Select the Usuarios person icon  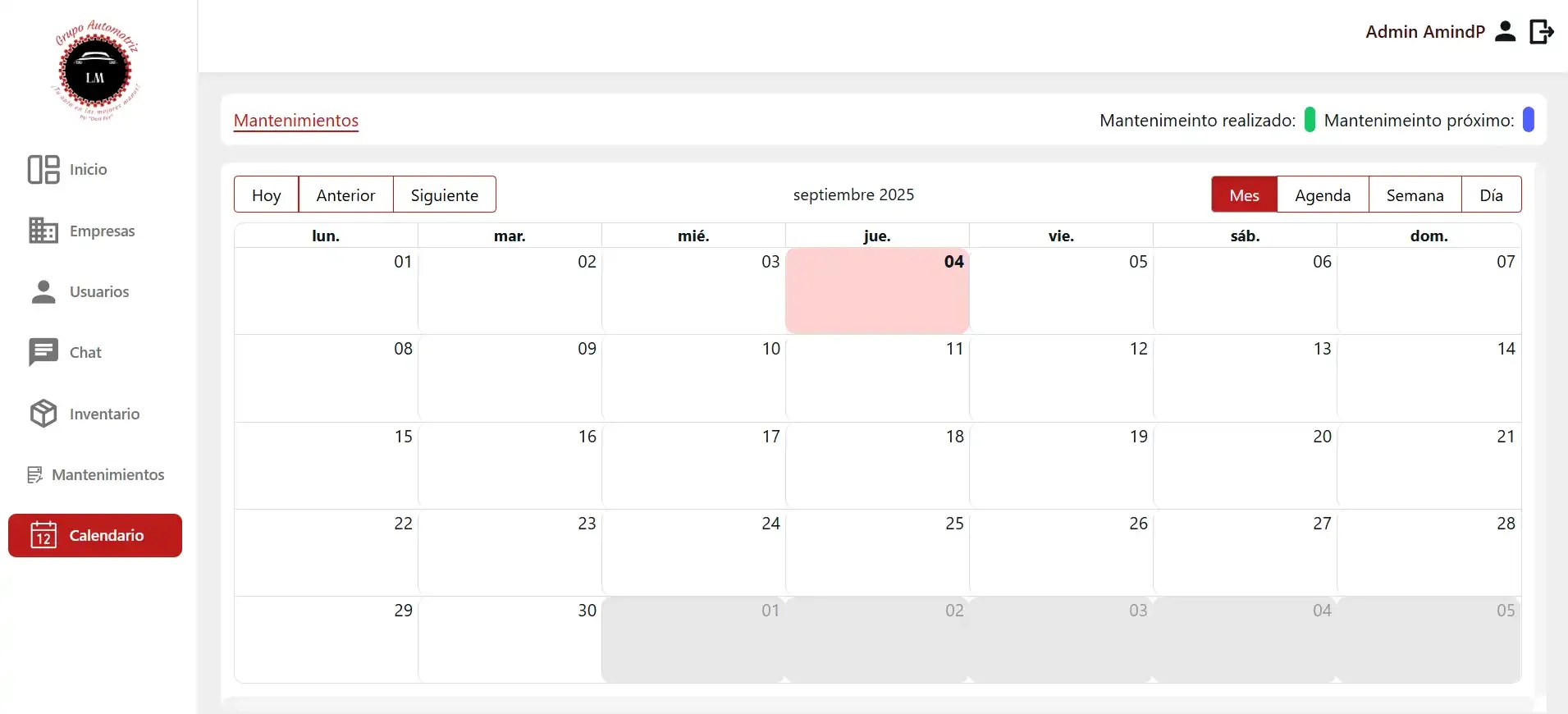tap(43, 292)
